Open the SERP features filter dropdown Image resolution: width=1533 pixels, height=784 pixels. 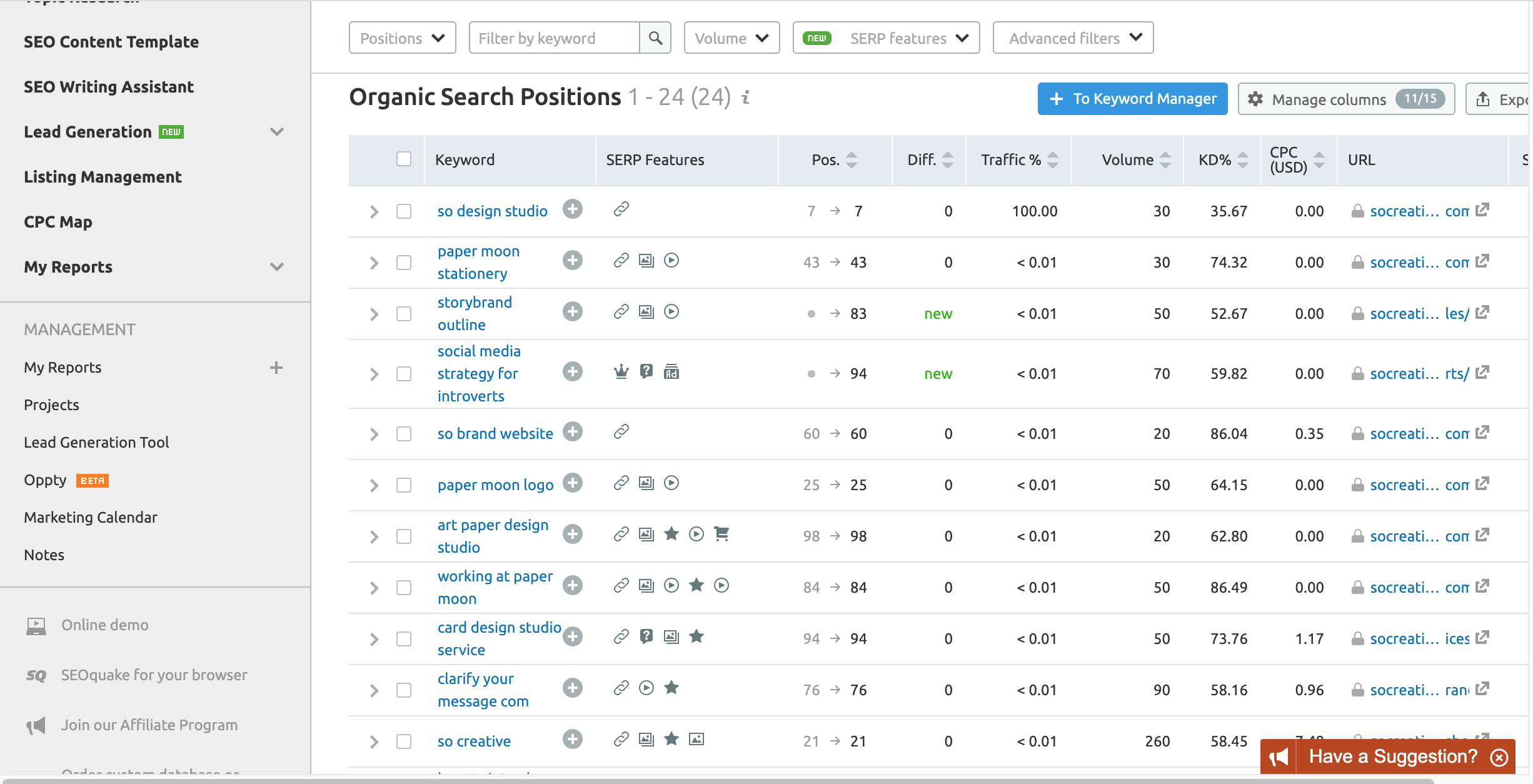(886, 38)
